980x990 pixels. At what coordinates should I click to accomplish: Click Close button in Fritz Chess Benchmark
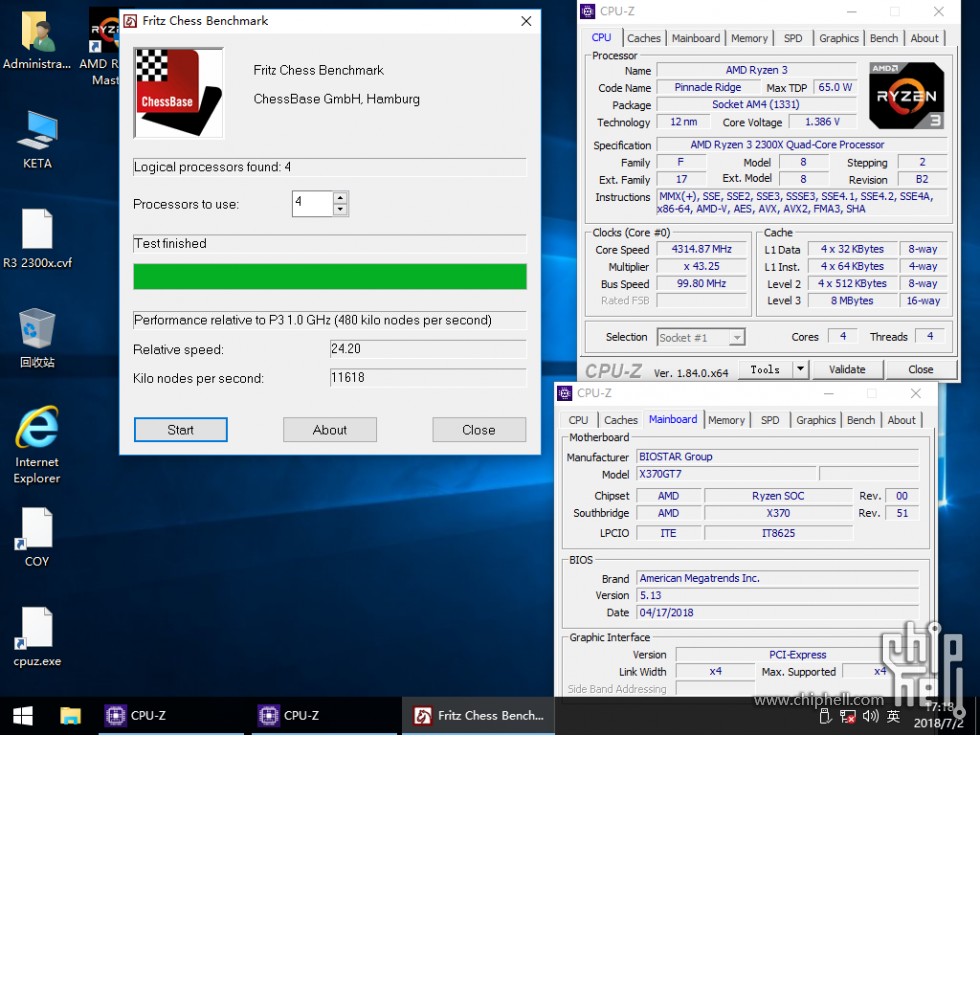point(479,429)
